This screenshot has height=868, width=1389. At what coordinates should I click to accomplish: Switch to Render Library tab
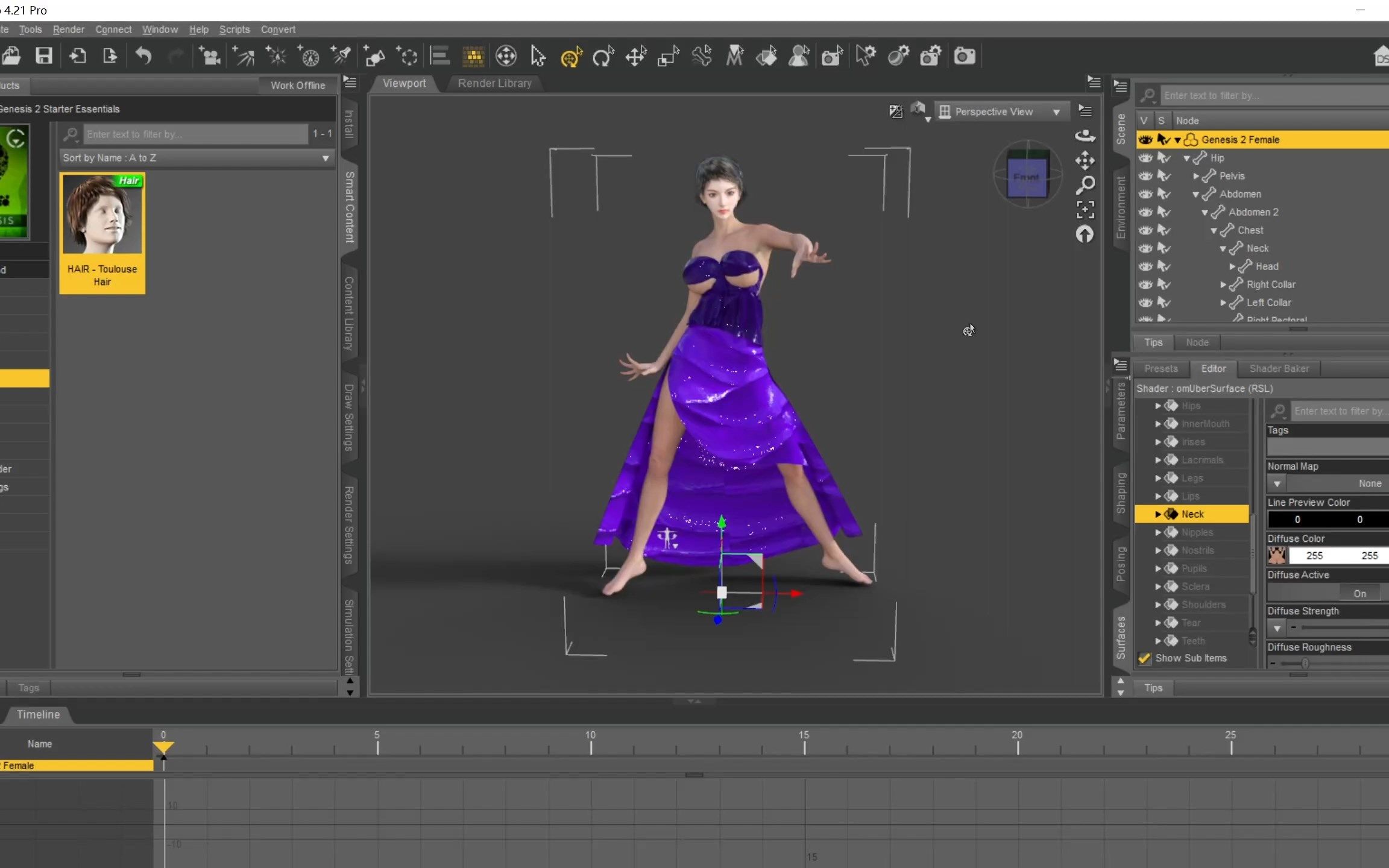click(494, 83)
